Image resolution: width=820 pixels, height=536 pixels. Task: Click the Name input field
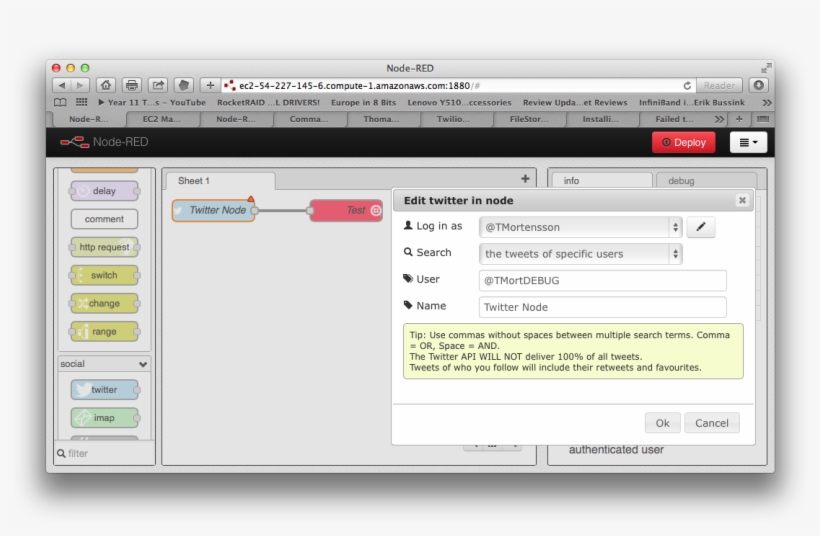coord(602,307)
